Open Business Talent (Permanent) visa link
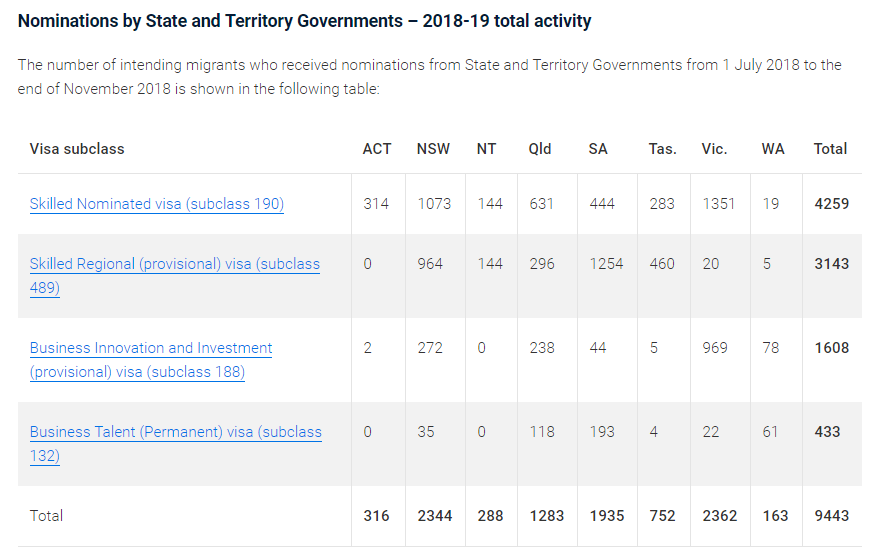The image size is (880, 554). [x=175, y=433]
